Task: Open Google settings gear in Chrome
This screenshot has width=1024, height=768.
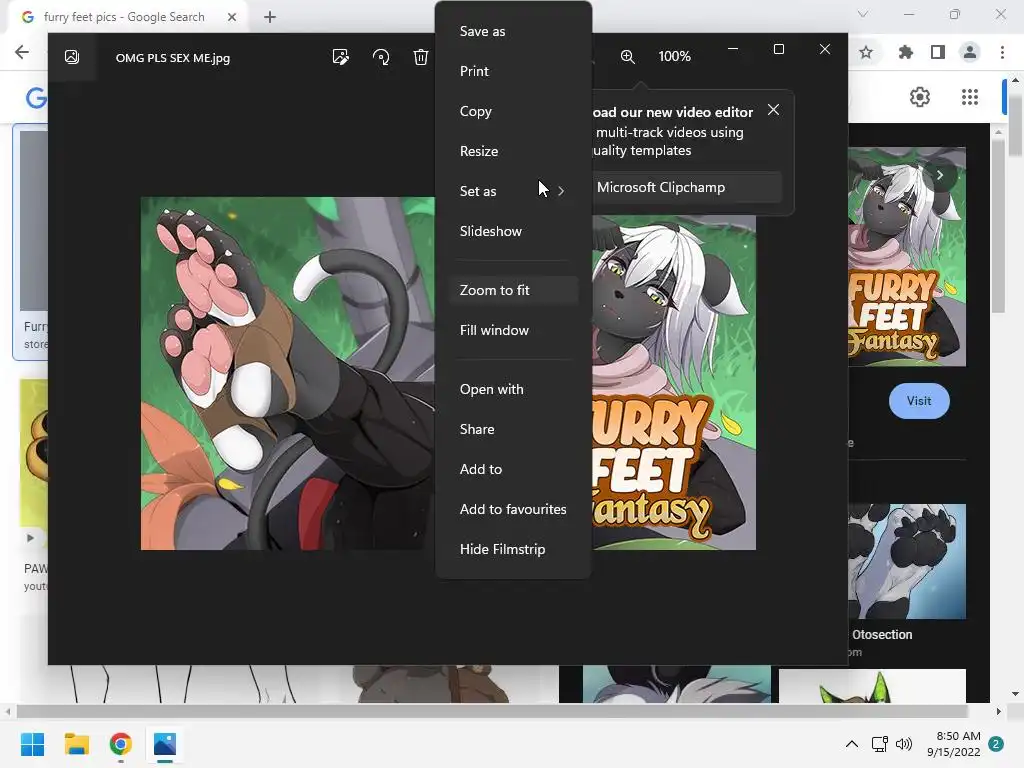Action: (x=920, y=97)
